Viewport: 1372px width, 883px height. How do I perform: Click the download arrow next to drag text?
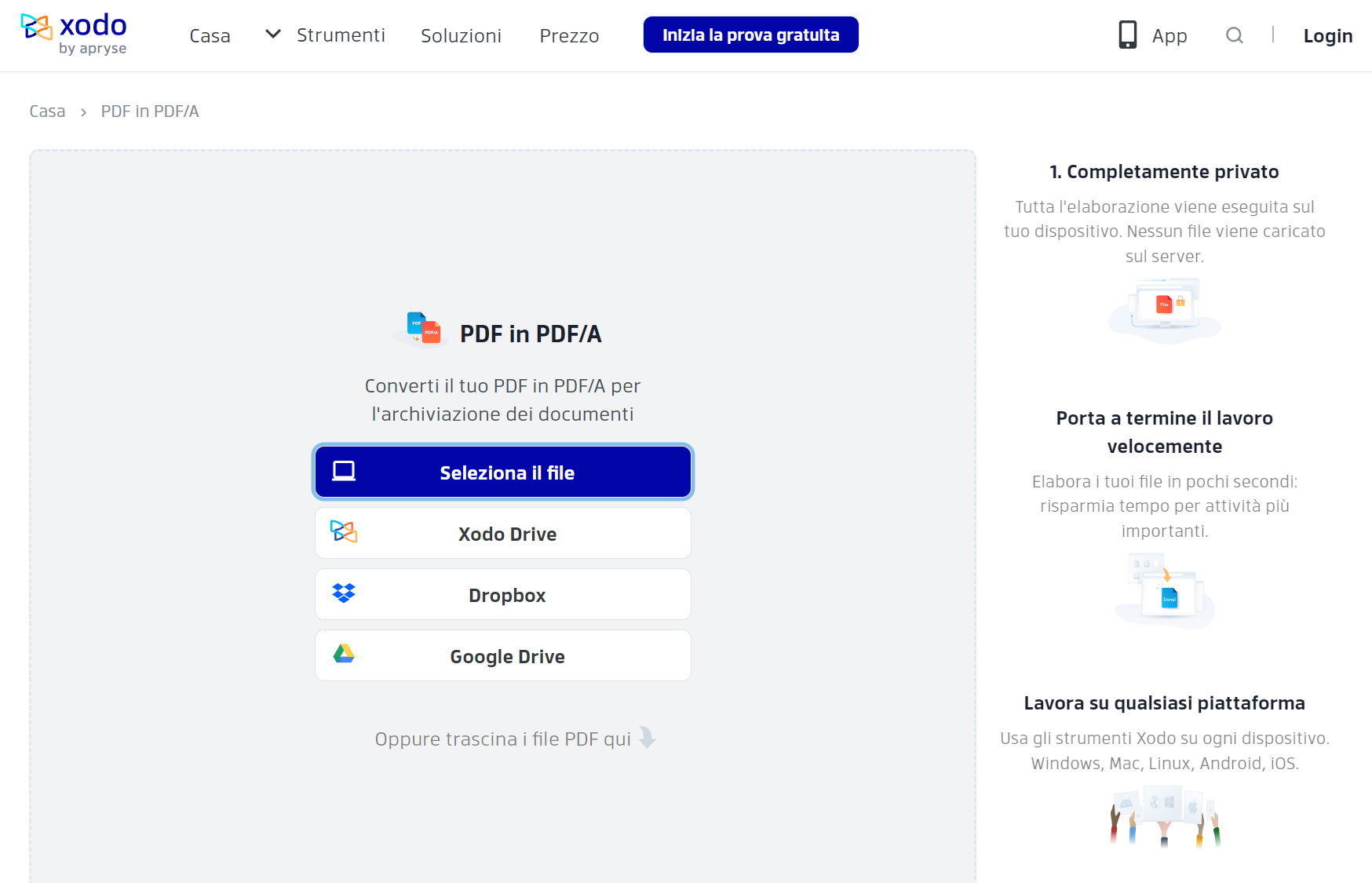click(647, 739)
